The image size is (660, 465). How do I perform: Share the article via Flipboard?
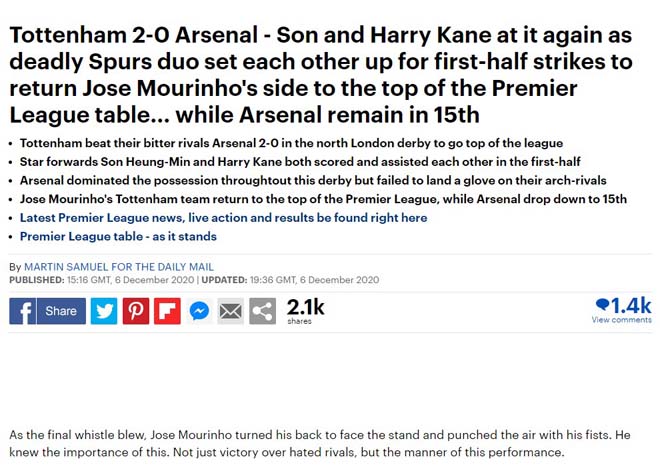click(x=167, y=311)
